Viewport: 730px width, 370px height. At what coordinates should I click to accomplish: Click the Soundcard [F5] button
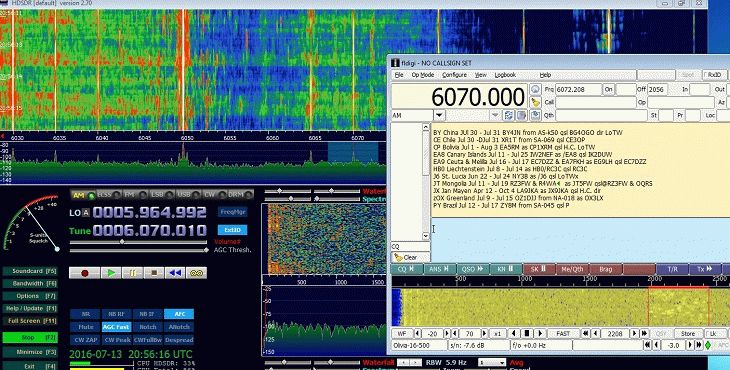30,271
